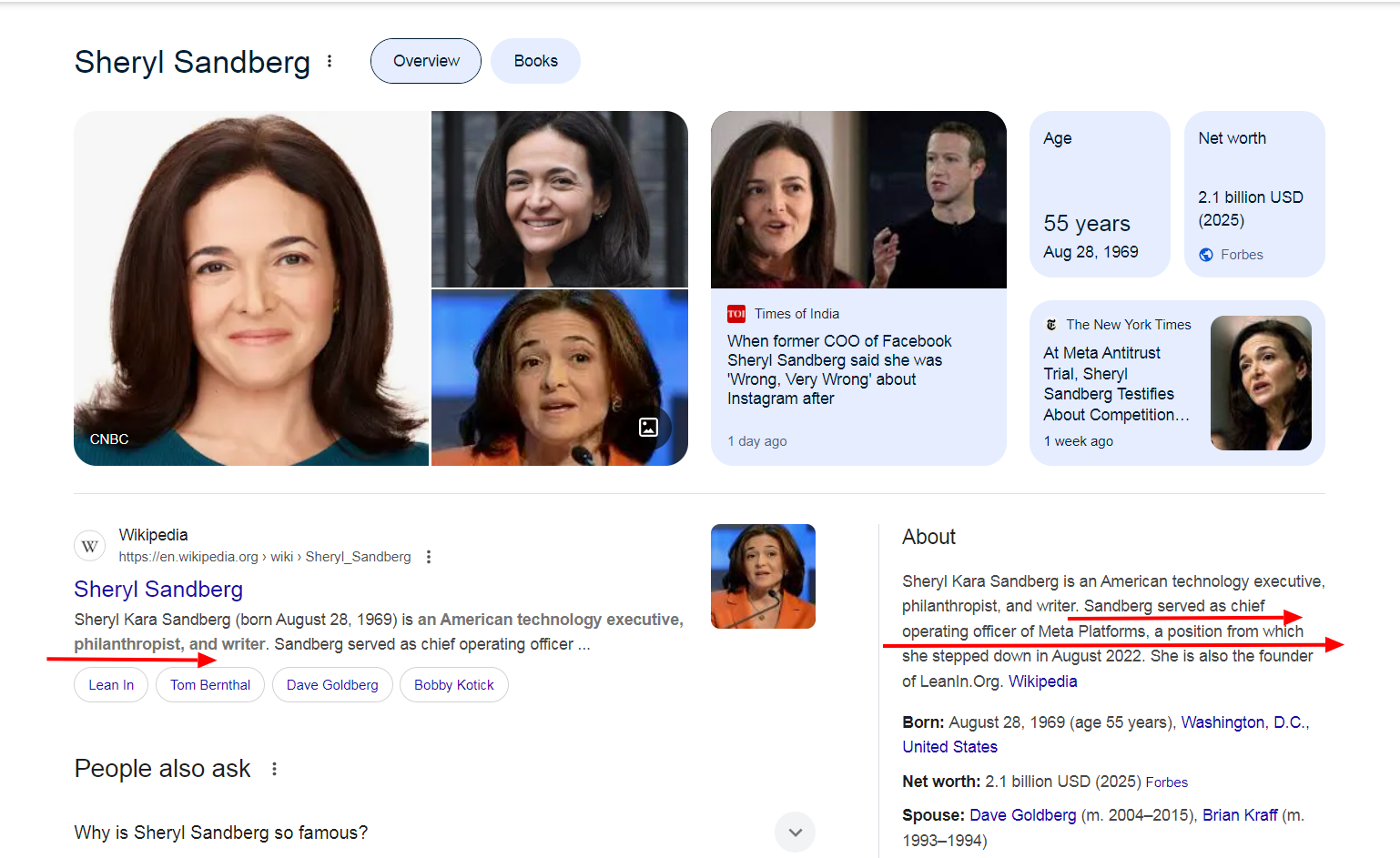Expand the 'Why is Sheryl Sandberg so famous?' question

795,832
